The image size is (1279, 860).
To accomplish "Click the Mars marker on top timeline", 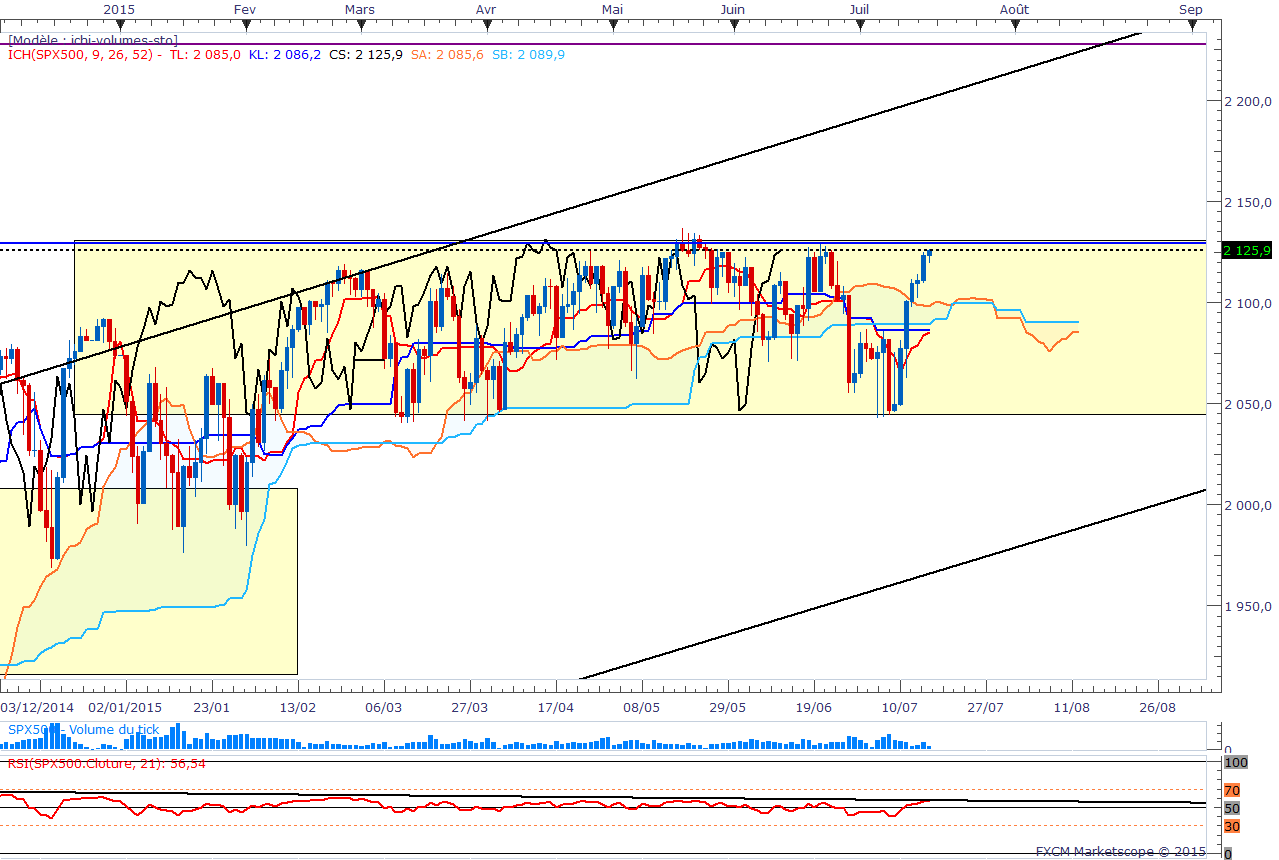I will click(359, 9).
